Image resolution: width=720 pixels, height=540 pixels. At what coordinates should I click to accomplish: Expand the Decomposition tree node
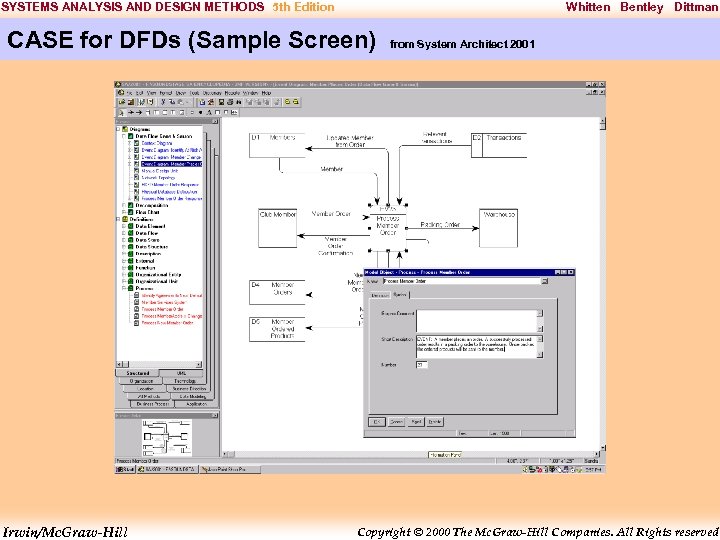(x=124, y=205)
